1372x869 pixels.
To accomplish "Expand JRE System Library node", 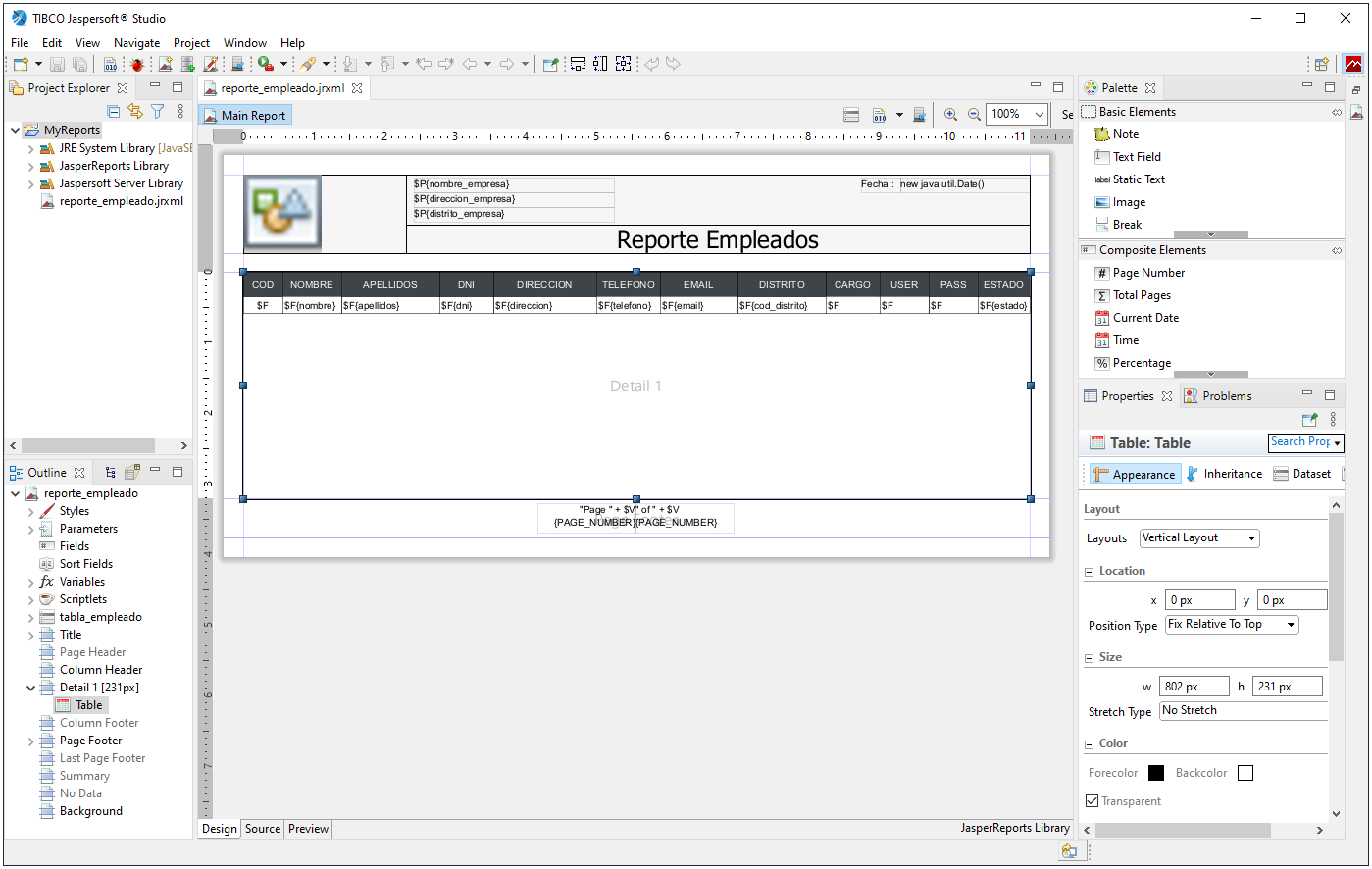I will coord(30,148).
